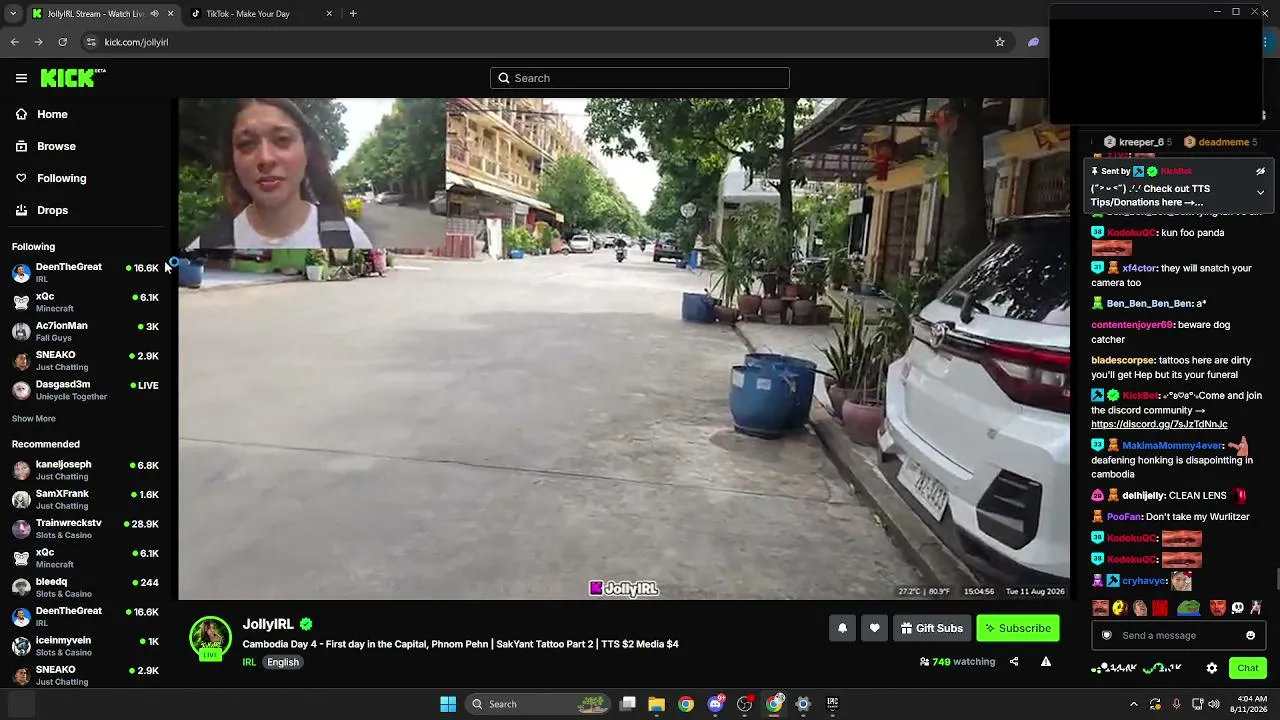Image resolution: width=1280 pixels, height=720 pixels.
Task: Go back in browser history
Action: (14, 42)
